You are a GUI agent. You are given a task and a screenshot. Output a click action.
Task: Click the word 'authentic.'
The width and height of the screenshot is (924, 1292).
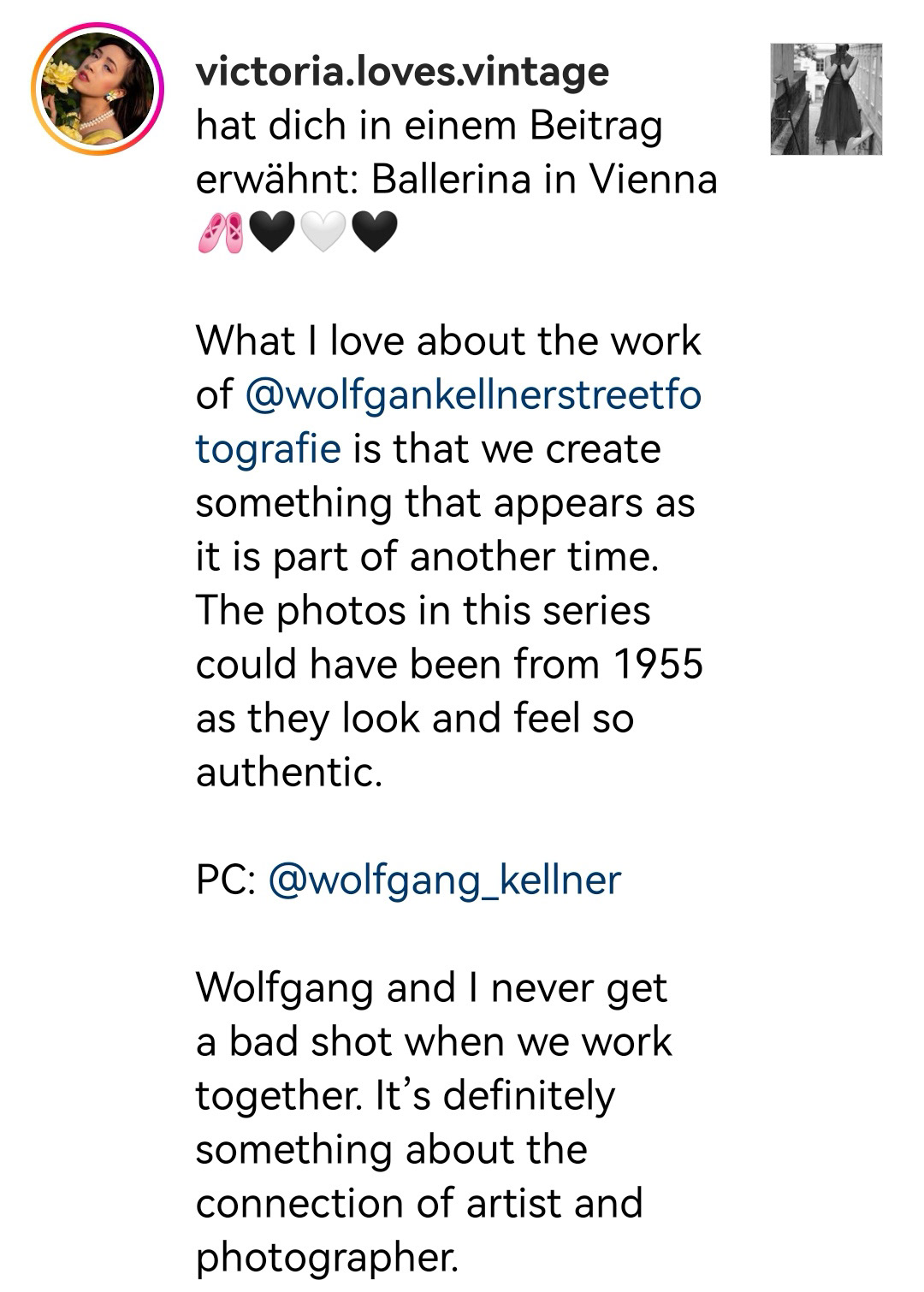pyautogui.click(x=288, y=772)
